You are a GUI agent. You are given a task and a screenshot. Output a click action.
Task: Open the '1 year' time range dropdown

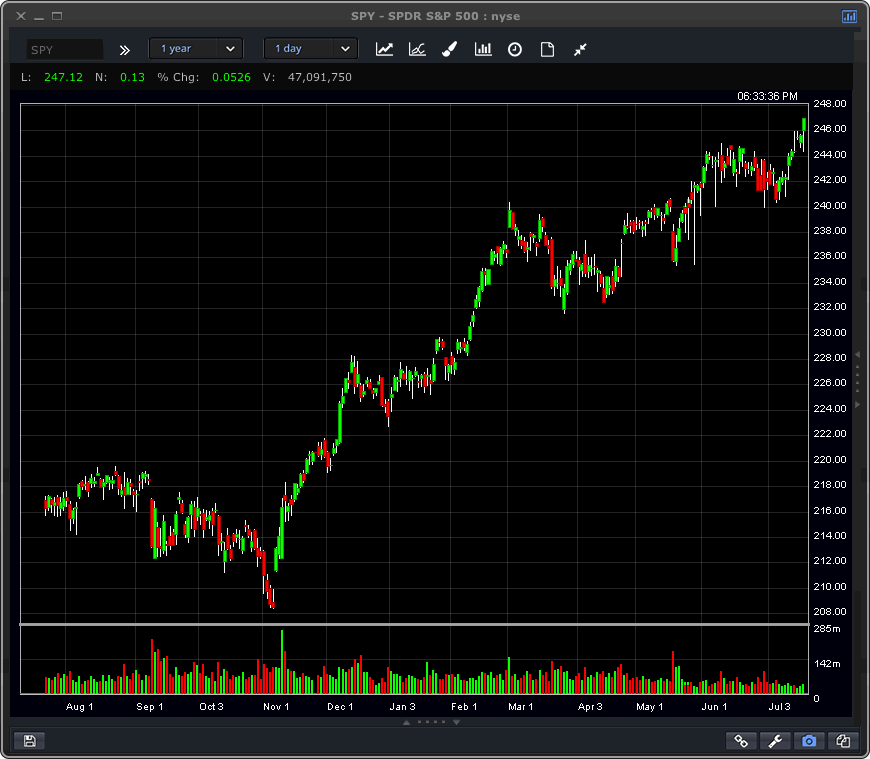(196, 49)
